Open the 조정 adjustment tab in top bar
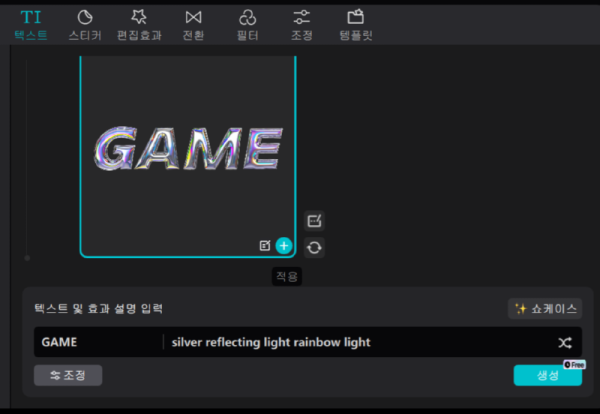Viewport: 600px width, 414px height. [301, 24]
